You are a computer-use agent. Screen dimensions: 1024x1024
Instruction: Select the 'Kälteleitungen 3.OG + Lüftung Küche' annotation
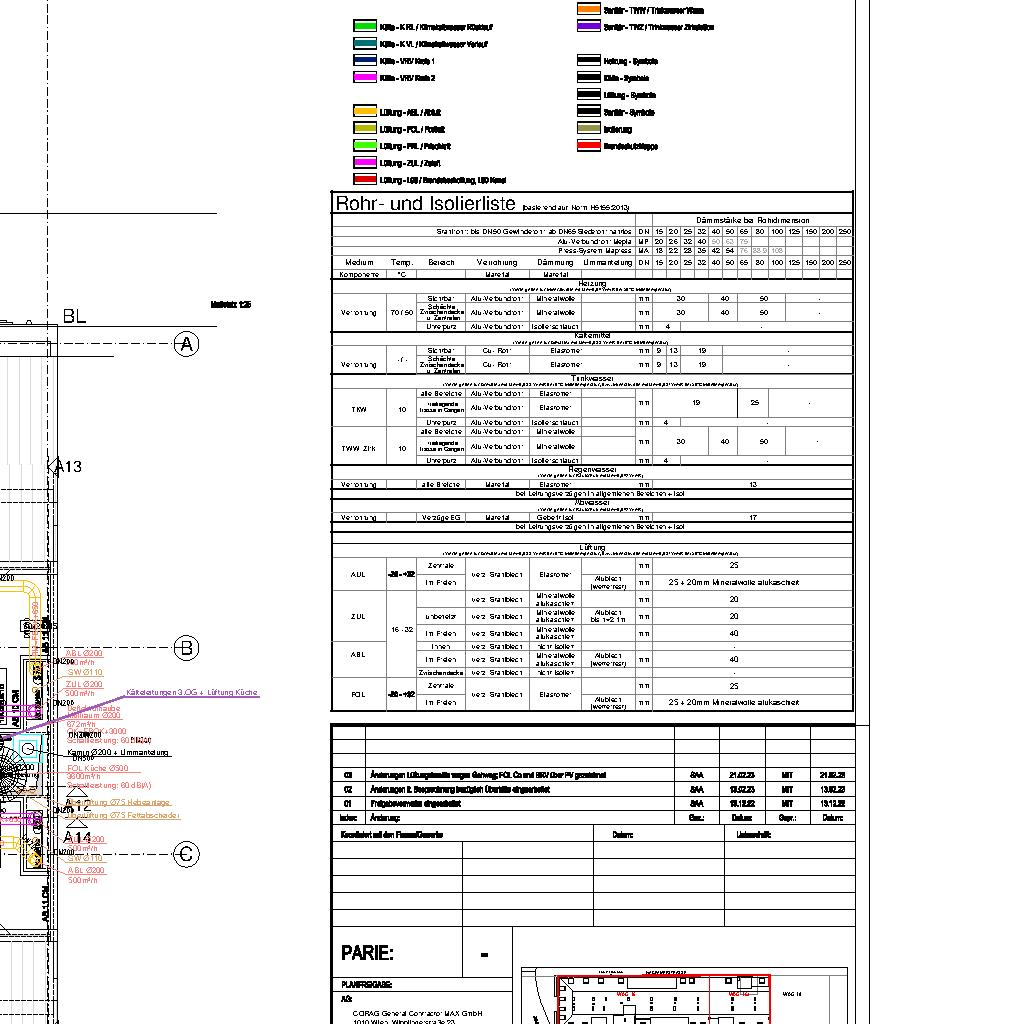[x=192, y=692]
